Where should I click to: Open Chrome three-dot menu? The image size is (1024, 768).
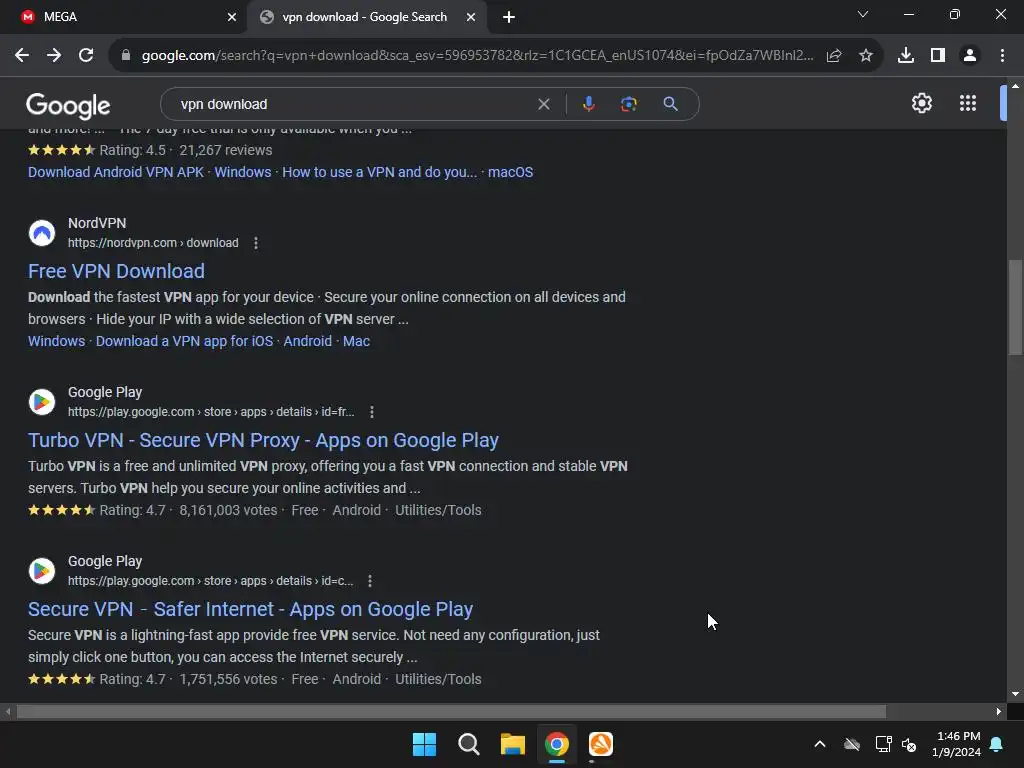click(x=1002, y=56)
